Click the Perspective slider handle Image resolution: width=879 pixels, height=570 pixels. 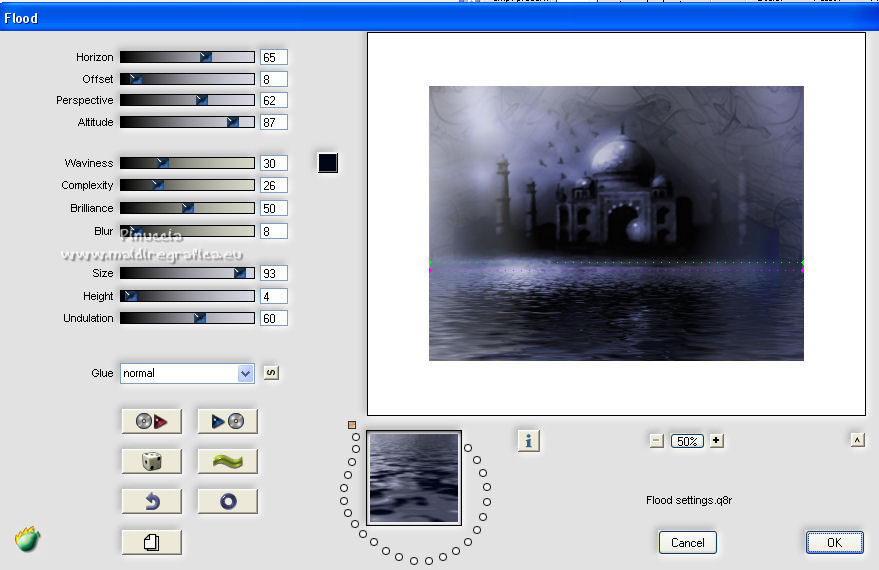pyautogui.click(x=202, y=100)
